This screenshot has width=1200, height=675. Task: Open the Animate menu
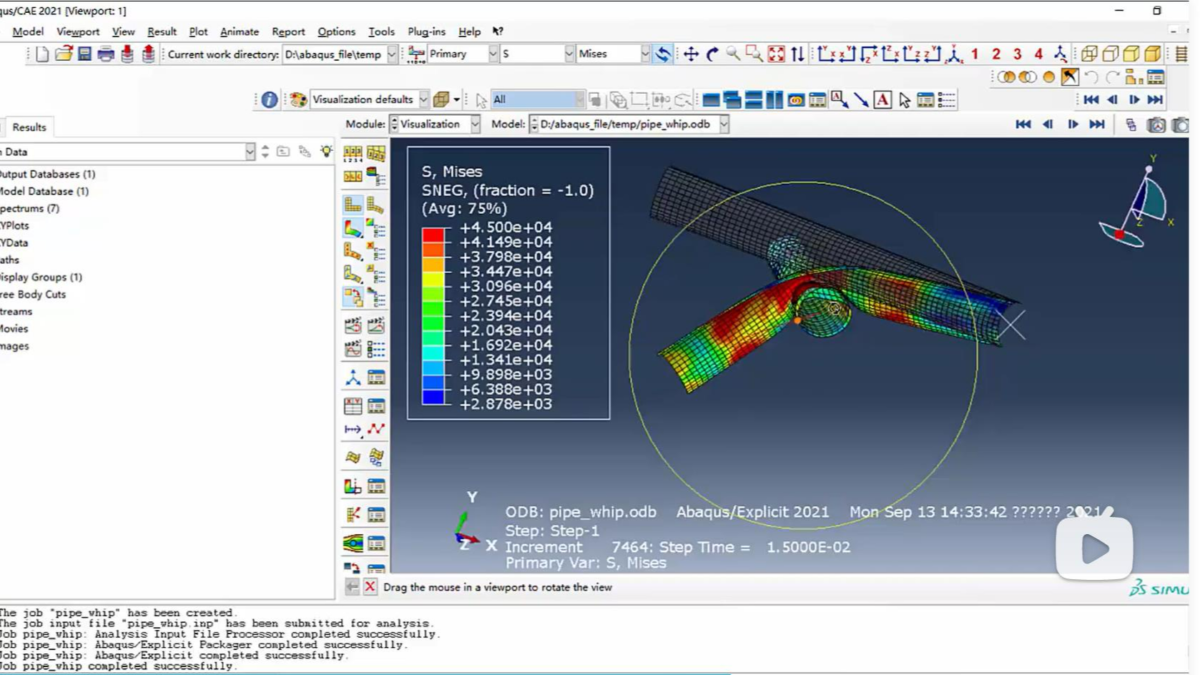pos(239,32)
